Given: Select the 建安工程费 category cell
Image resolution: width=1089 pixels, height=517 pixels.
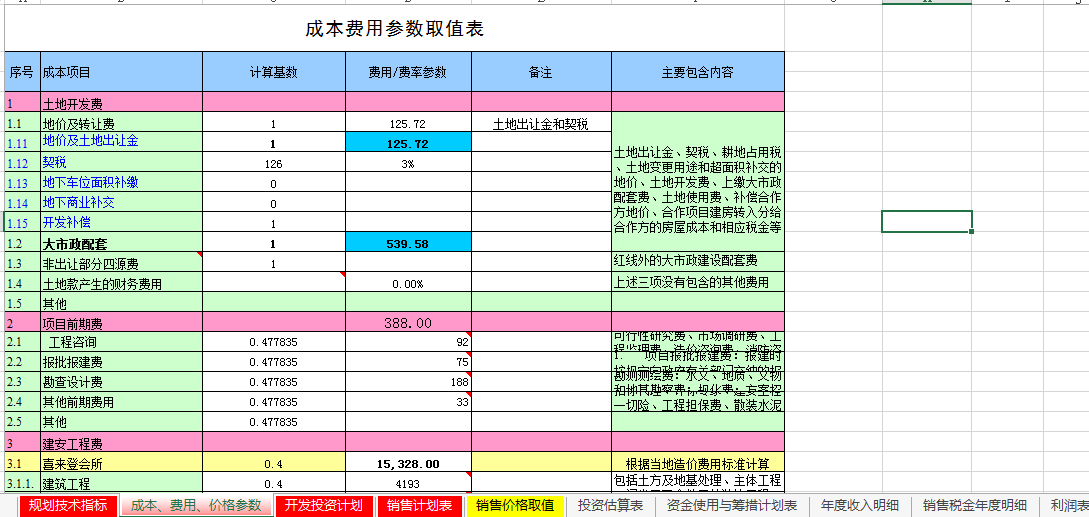Looking at the screenshot, I should coord(122,443).
